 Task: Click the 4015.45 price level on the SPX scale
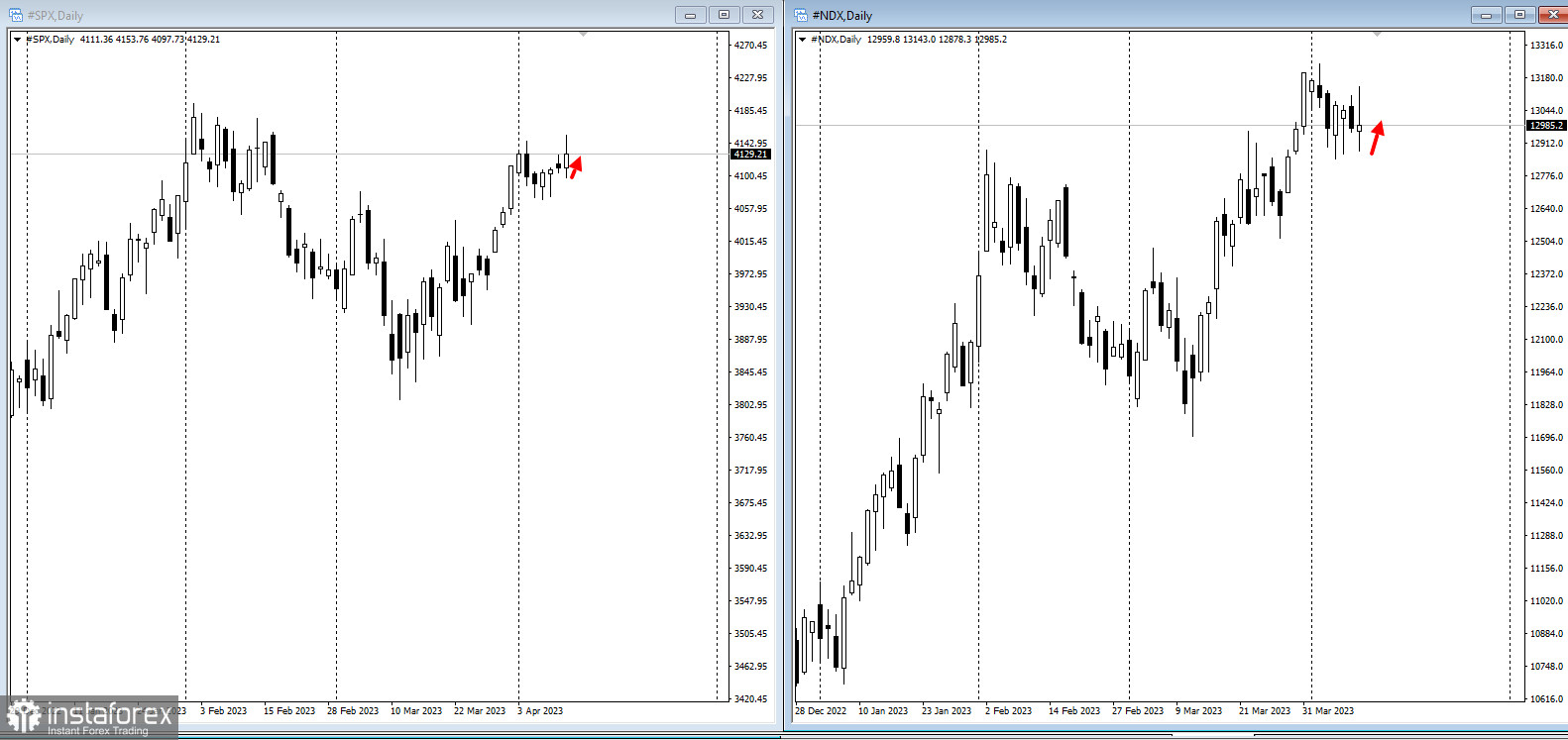[x=750, y=242]
